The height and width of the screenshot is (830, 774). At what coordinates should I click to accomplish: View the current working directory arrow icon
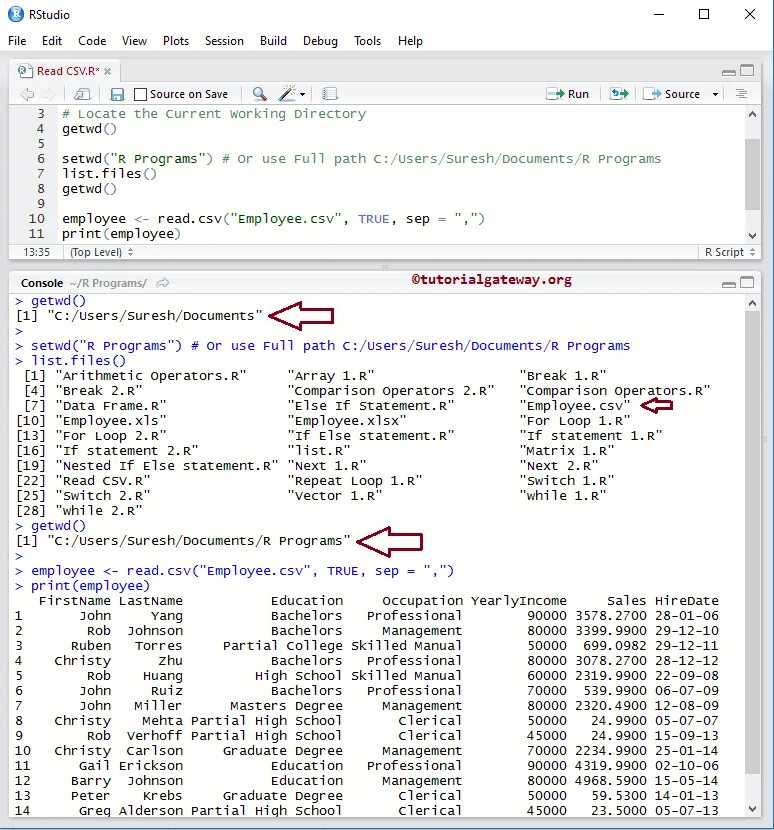pos(163,283)
